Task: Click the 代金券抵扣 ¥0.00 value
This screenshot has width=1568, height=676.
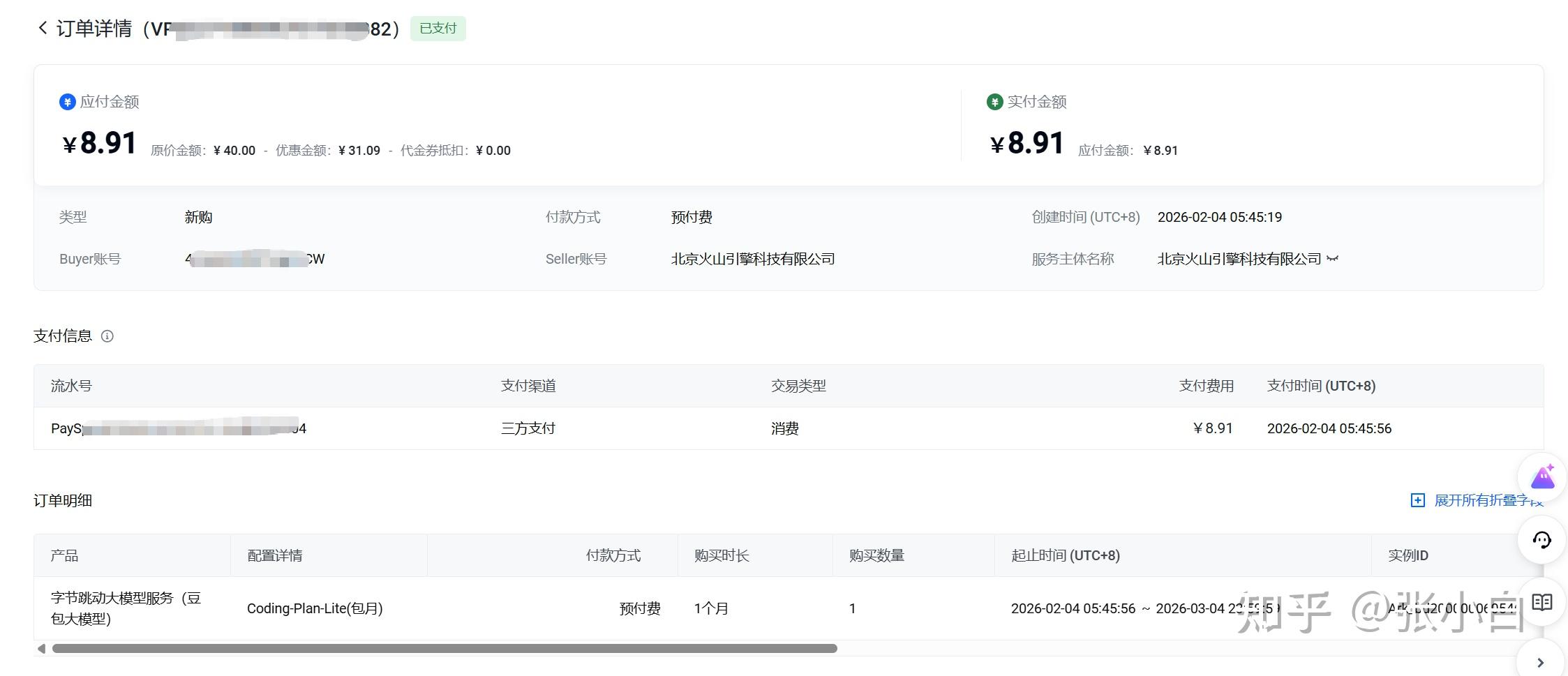Action: click(x=493, y=151)
